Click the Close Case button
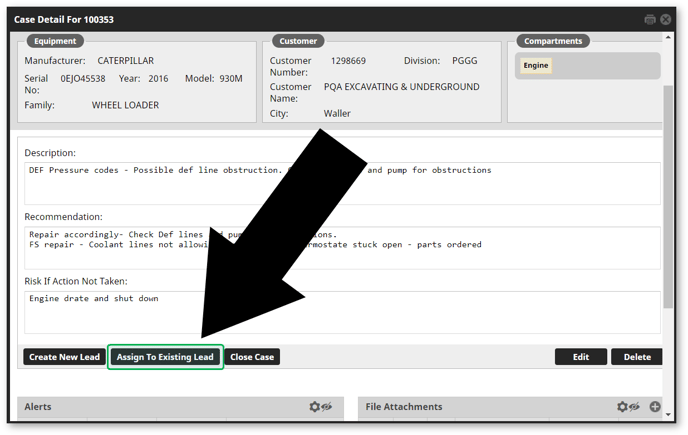Viewport: 688px width, 435px height. coord(251,357)
